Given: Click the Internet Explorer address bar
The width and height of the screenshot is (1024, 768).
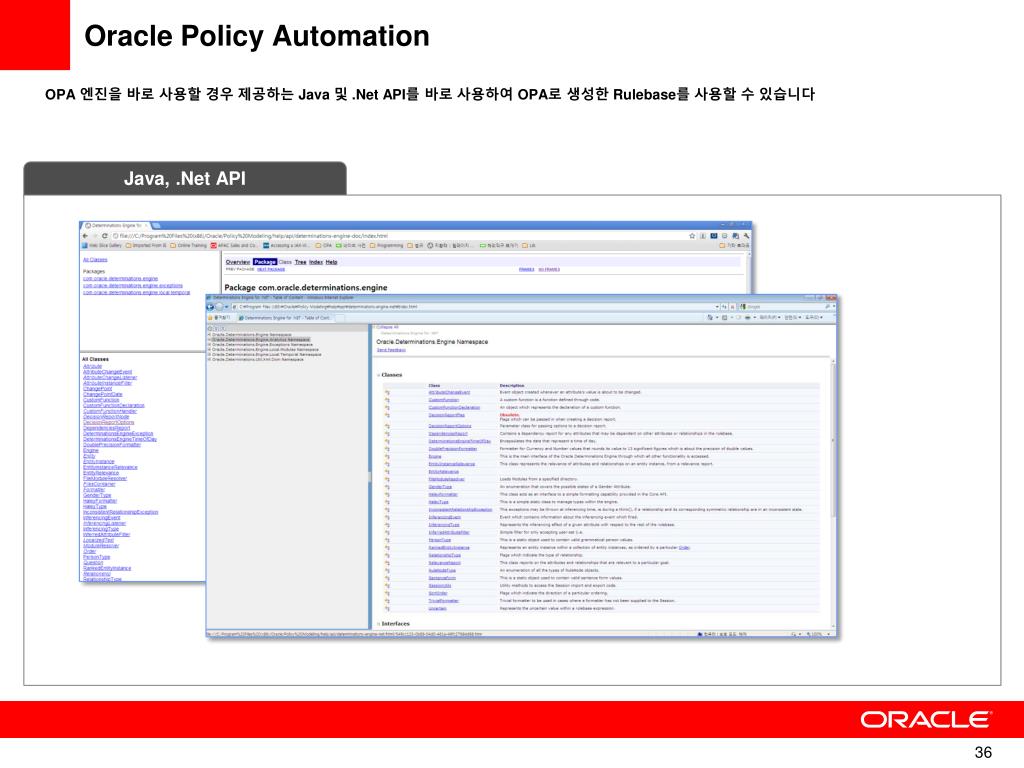Looking at the screenshot, I should [x=473, y=306].
